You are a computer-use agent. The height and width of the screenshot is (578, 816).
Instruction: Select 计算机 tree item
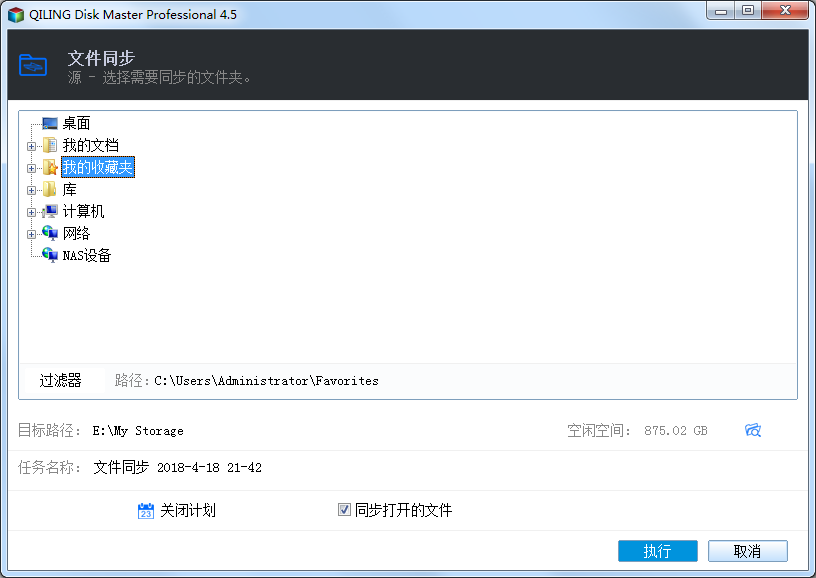(83, 211)
